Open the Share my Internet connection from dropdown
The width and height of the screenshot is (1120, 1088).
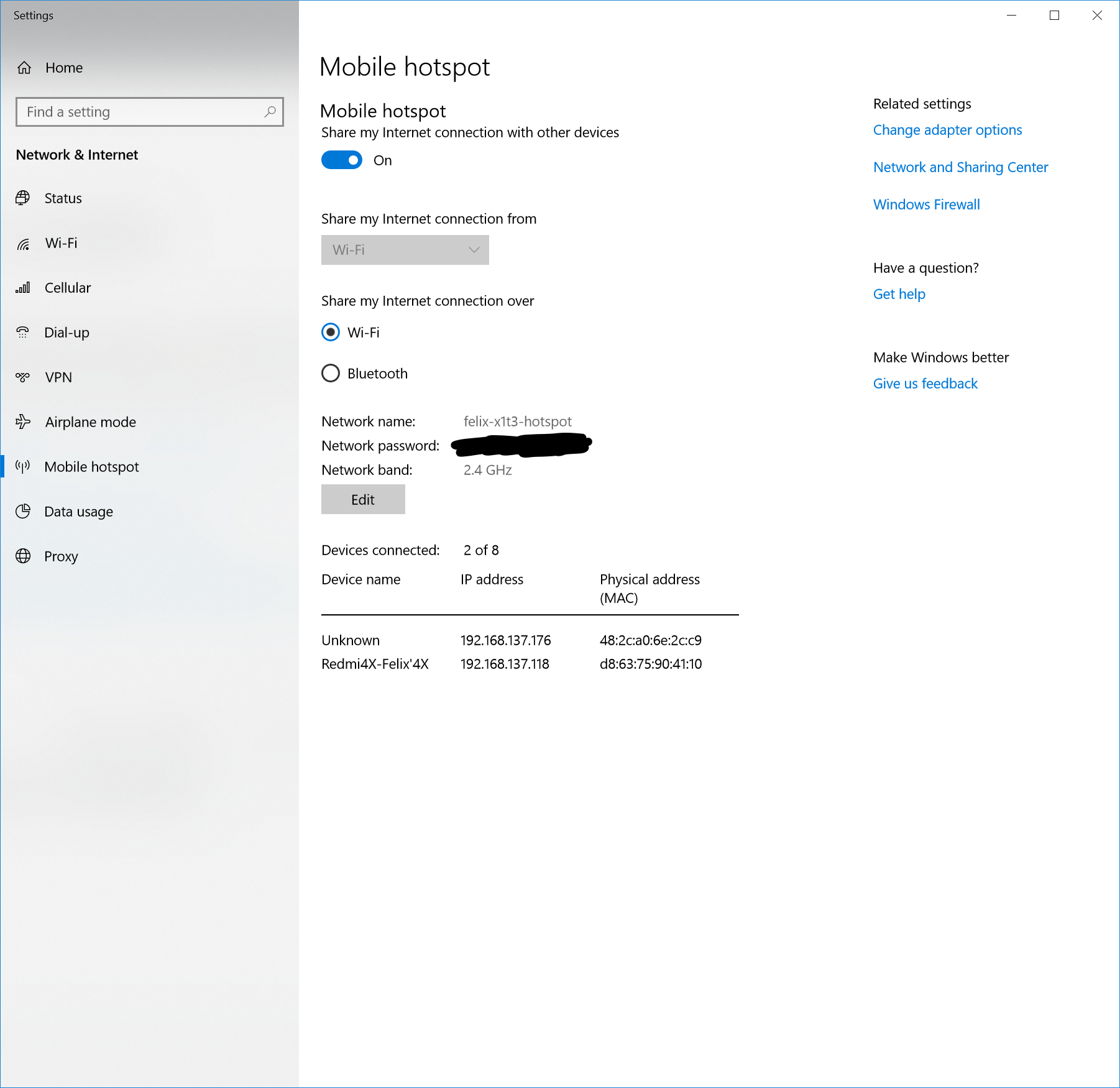pyautogui.click(x=405, y=250)
